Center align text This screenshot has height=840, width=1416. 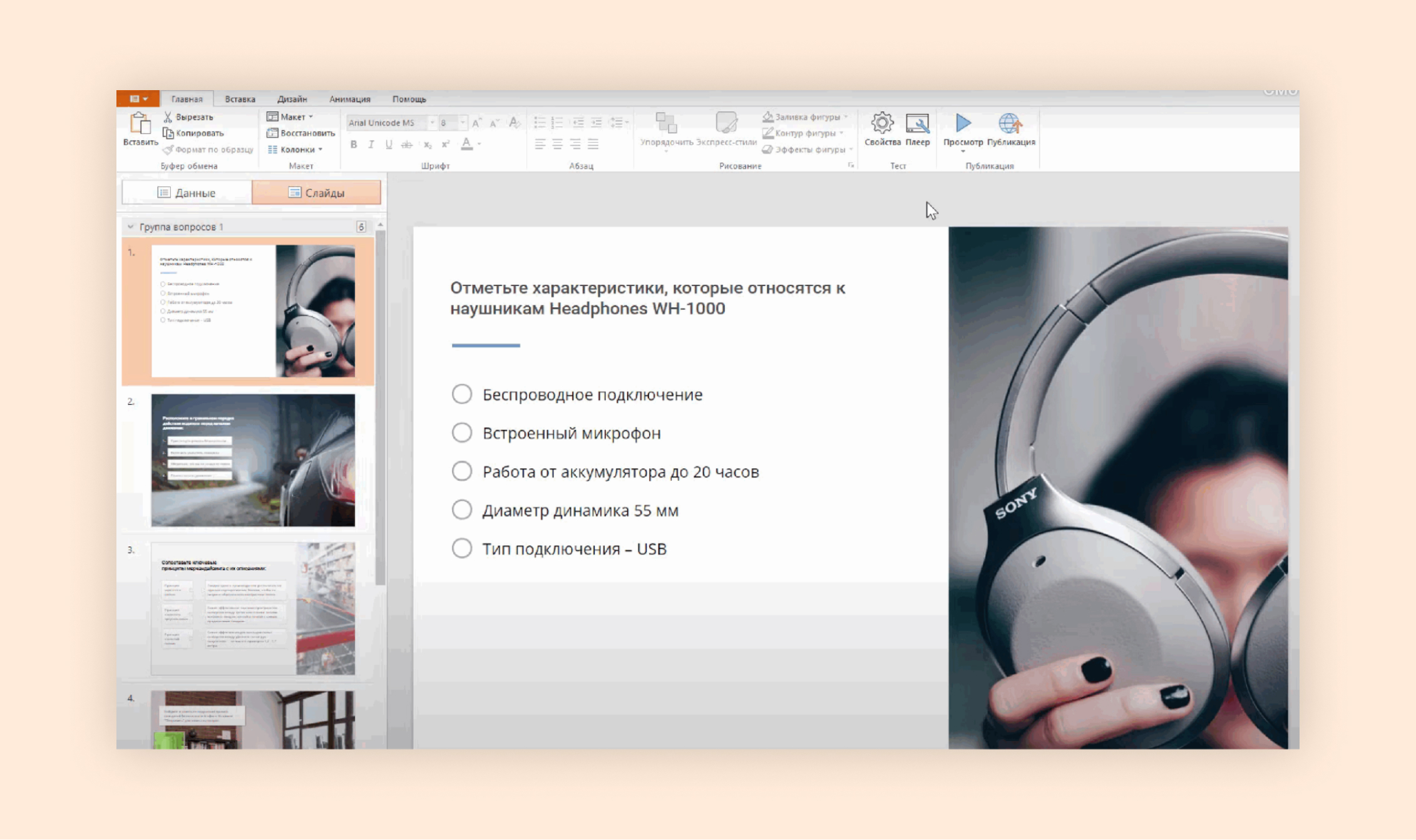(x=557, y=145)
